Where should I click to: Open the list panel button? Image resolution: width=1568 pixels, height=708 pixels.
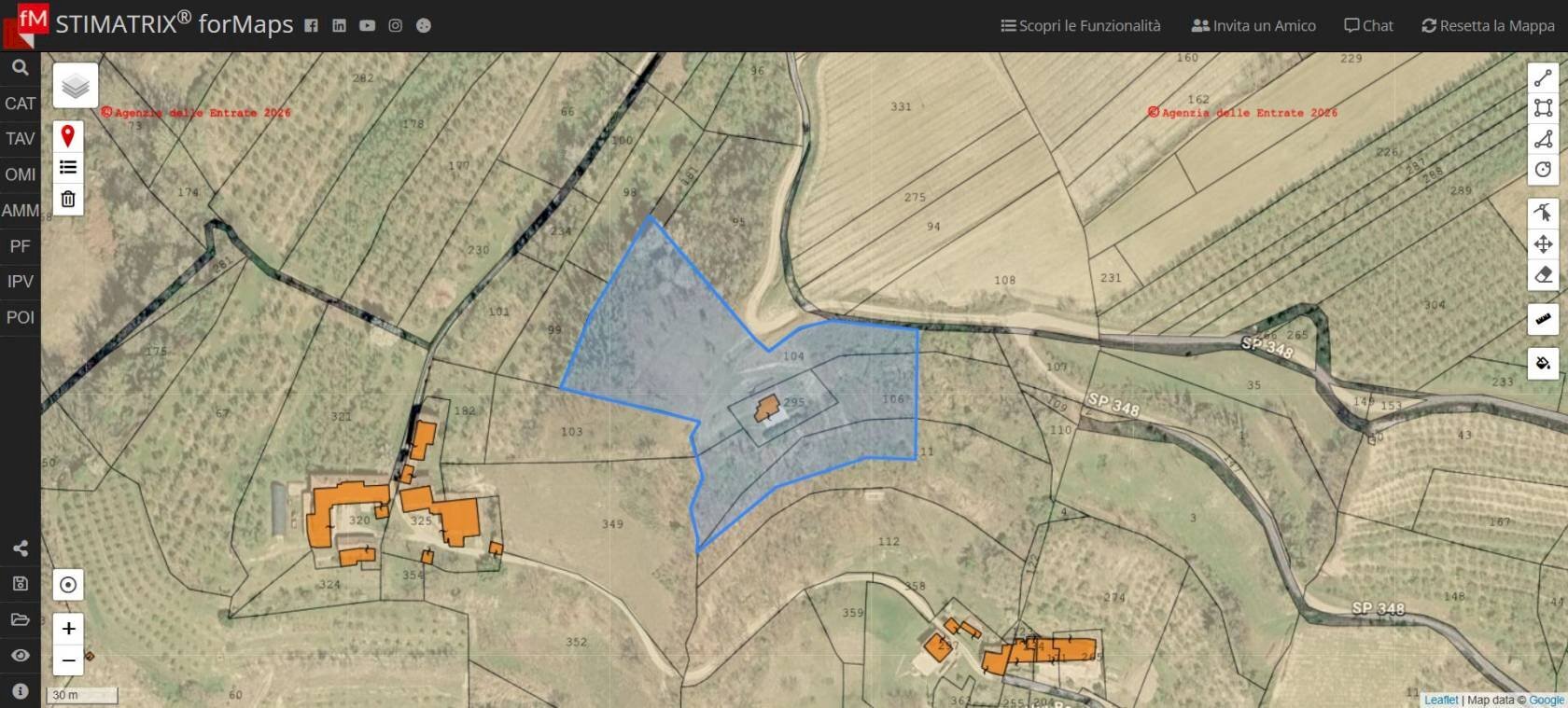pyautogui.click(x=68, y=168)
